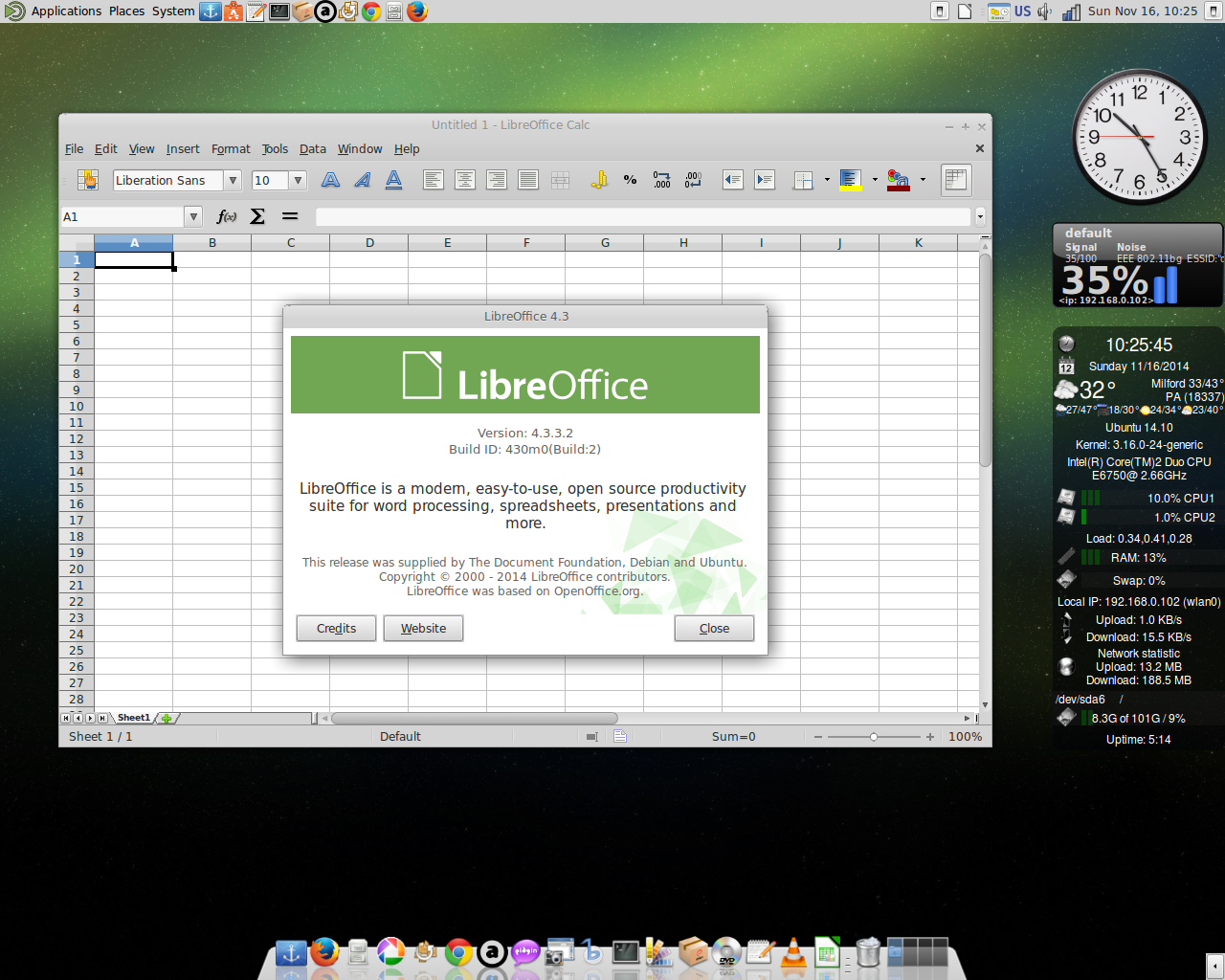Click the formula input line
This screenshot has height=980, width=1225.
click(643, 216)
